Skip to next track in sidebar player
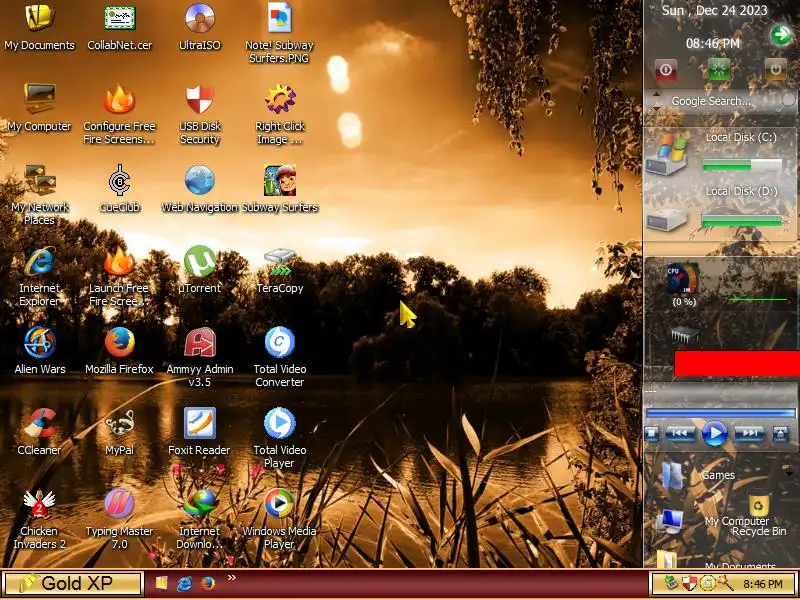 point(749,434)
